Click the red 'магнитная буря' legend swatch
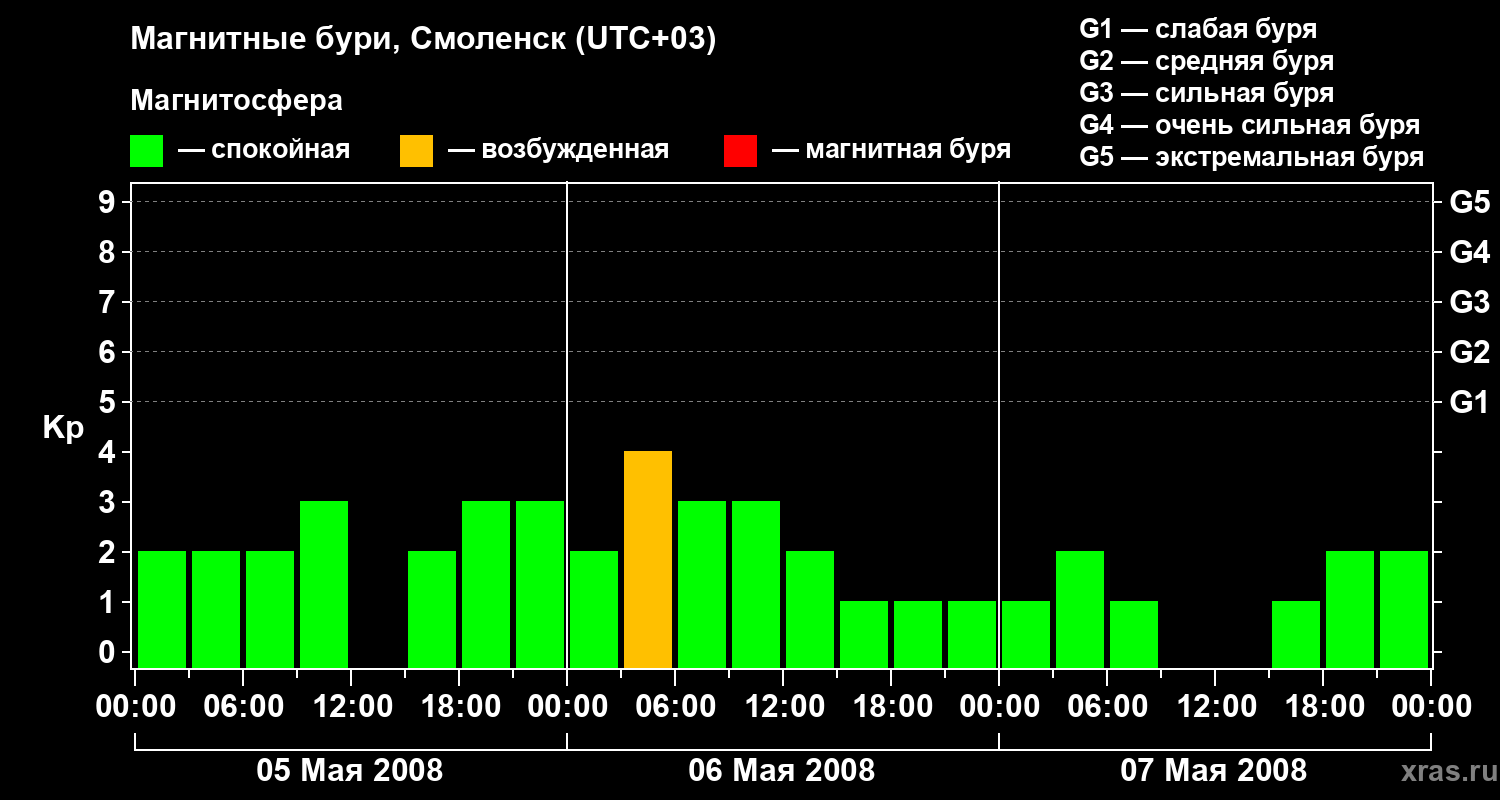 click(x=740, y=151)
